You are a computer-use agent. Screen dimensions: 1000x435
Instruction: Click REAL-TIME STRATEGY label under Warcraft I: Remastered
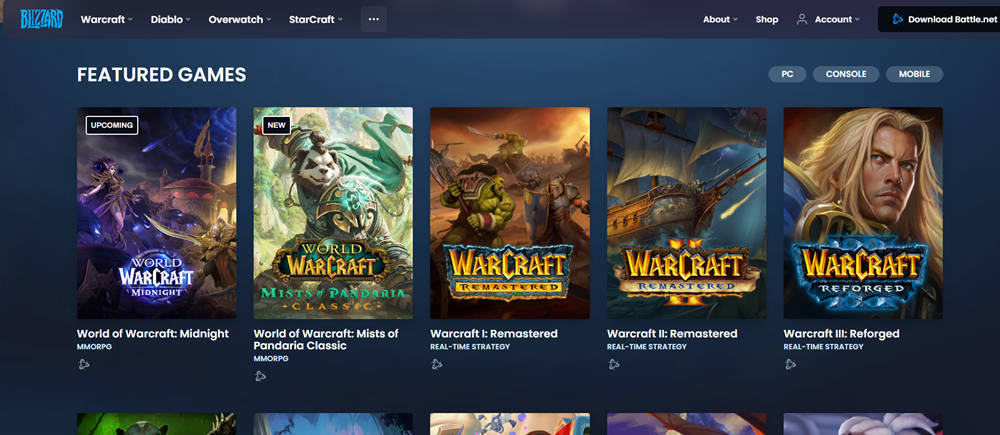[470, 346]
